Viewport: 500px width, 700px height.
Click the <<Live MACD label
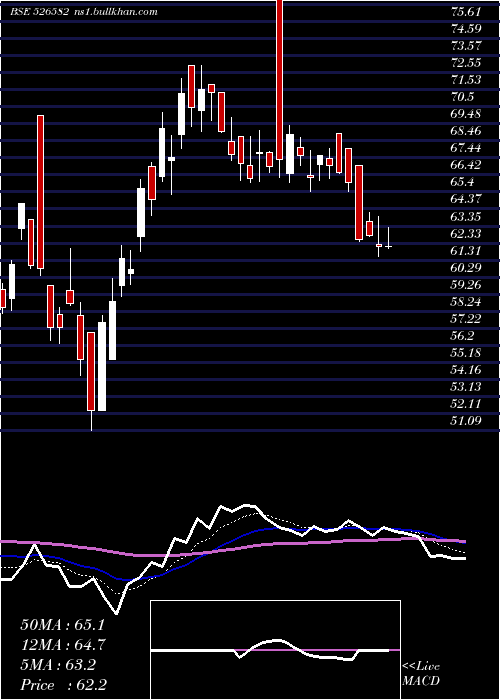pos(421,673)
